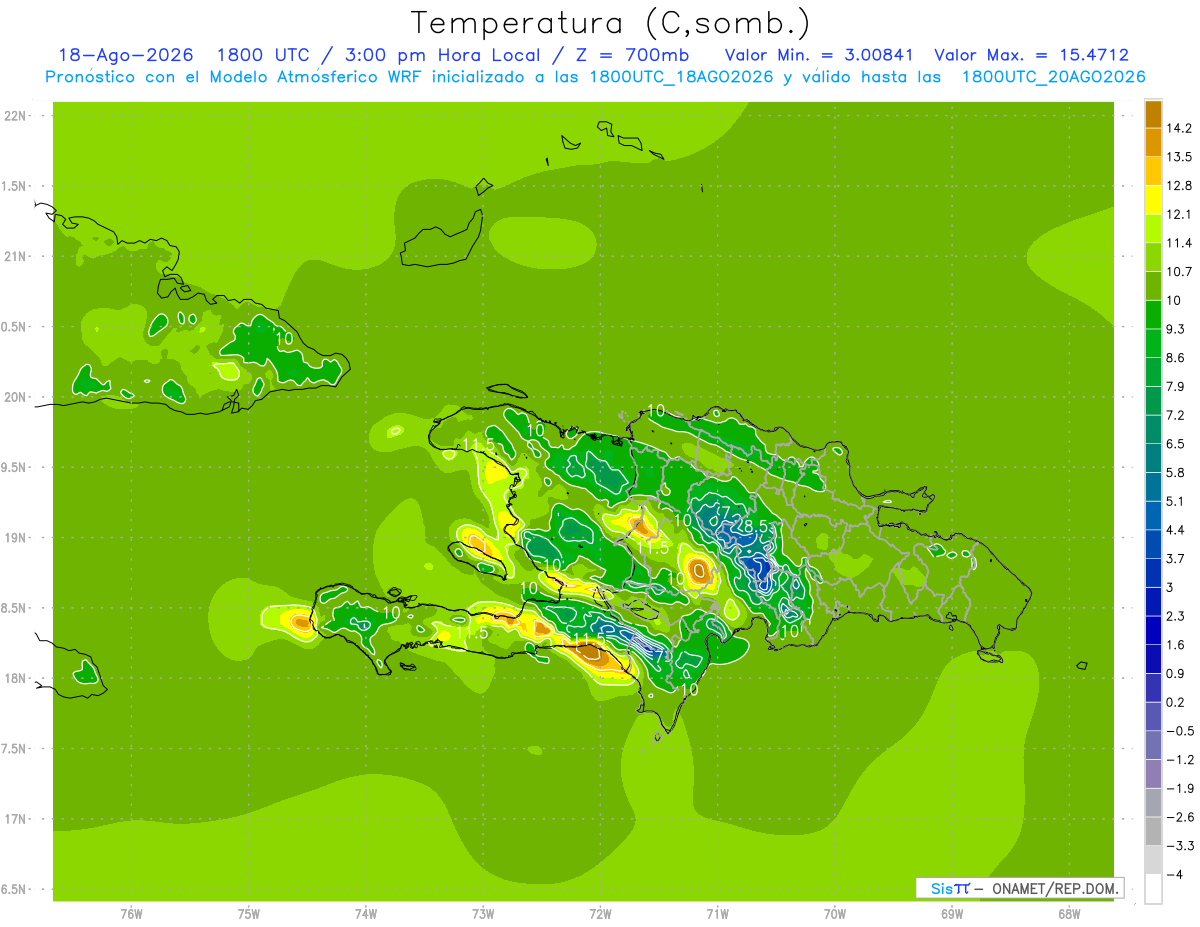Click the longitude label "71W"
Image resolution: width=1200 pixels, height=927 pixels.
pos(717,914)
